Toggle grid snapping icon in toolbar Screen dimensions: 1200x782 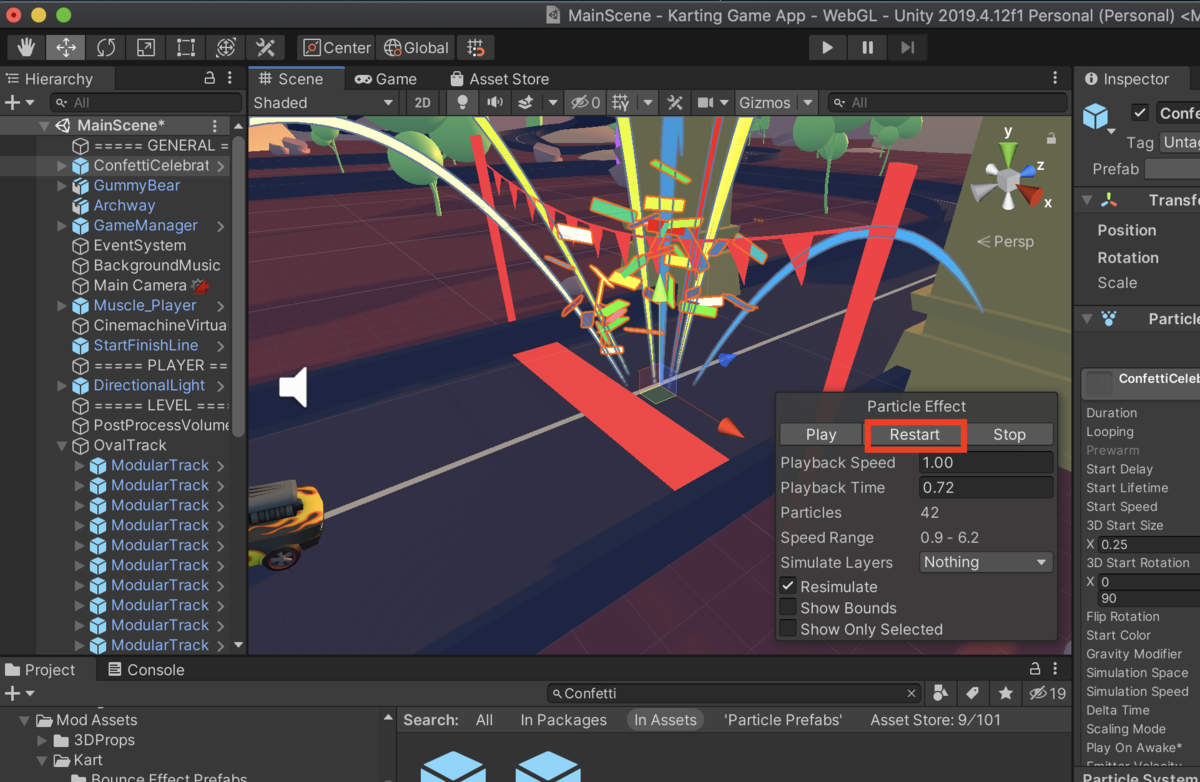pos(477,47)
